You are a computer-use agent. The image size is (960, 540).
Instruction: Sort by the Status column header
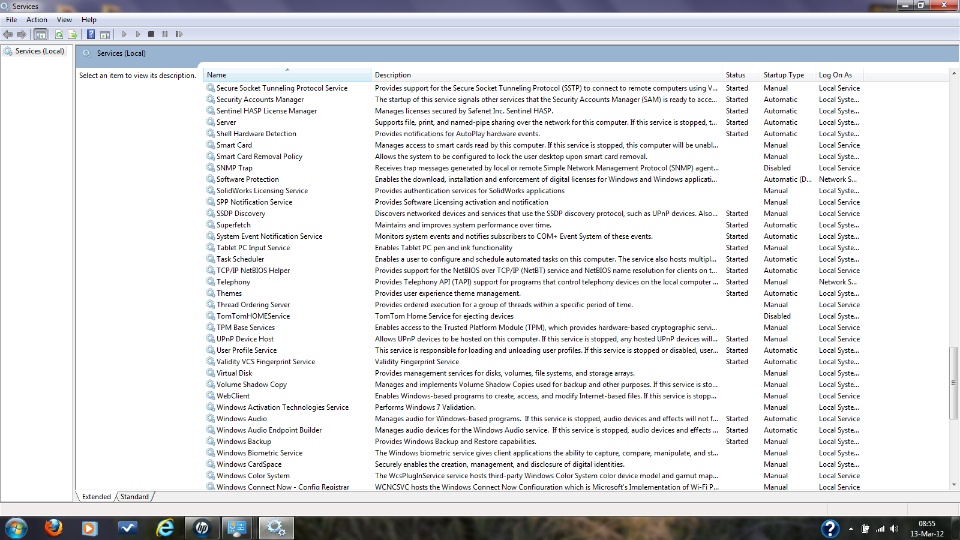pos(741,75)
